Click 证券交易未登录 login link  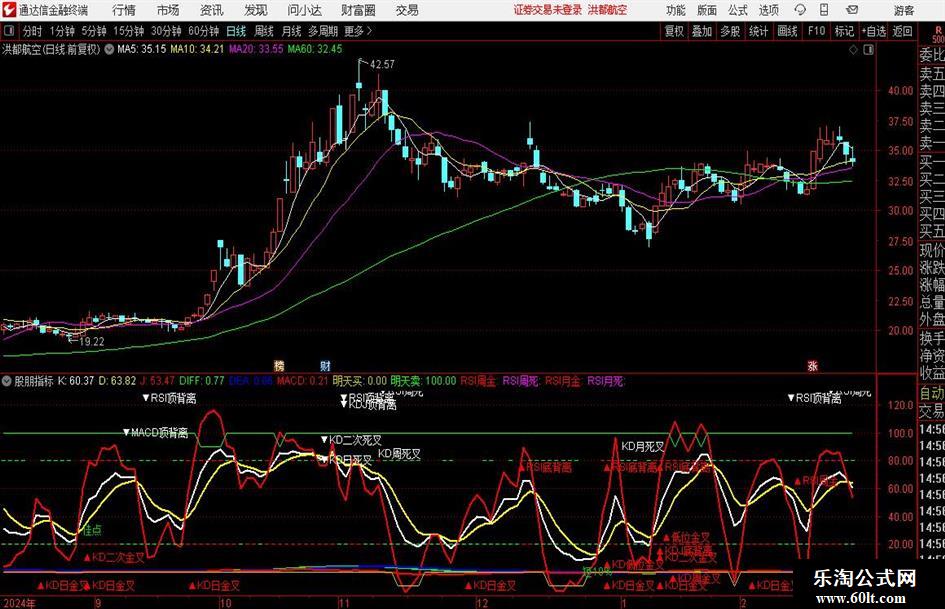[548, 10]
